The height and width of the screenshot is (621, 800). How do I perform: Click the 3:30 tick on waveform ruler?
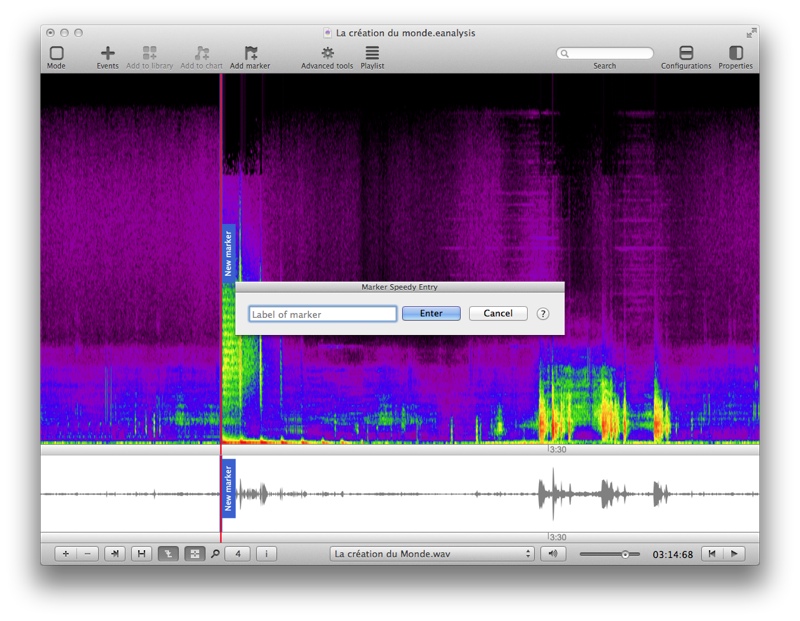557,537
